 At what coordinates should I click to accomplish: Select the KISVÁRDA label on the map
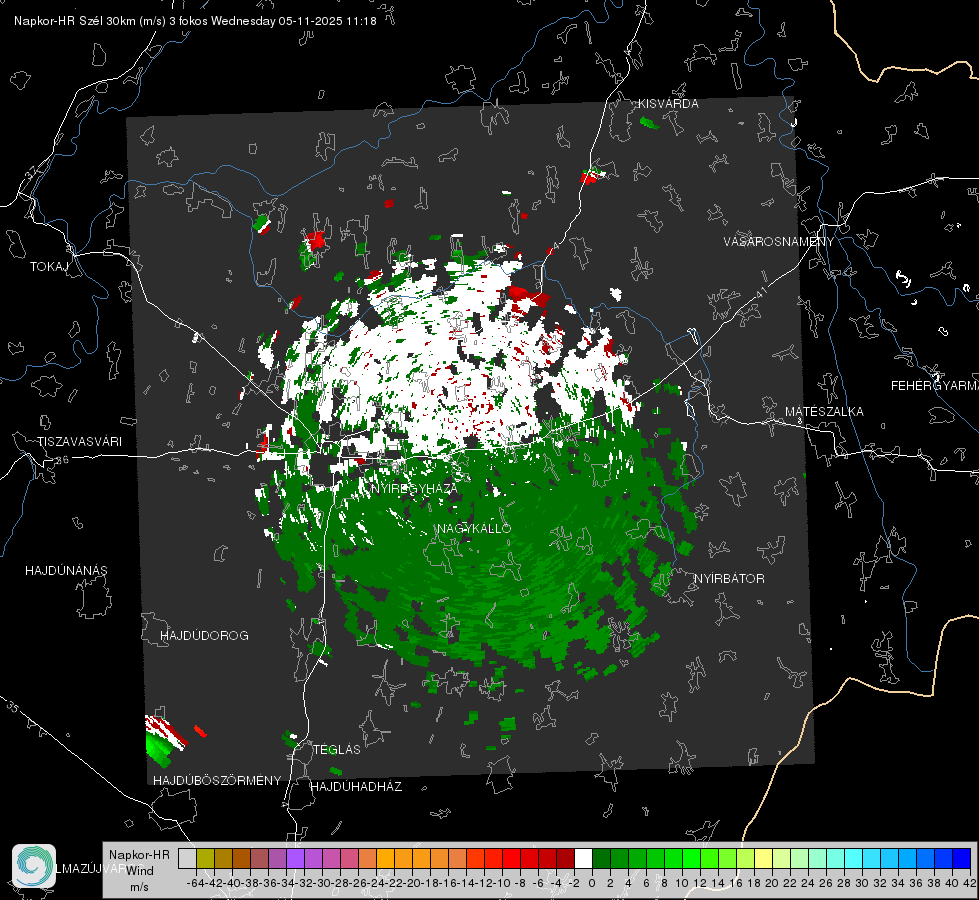click(668, 104)
